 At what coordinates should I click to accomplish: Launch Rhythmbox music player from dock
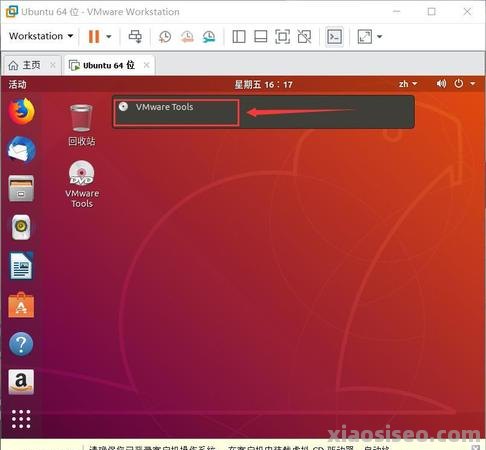21,227
